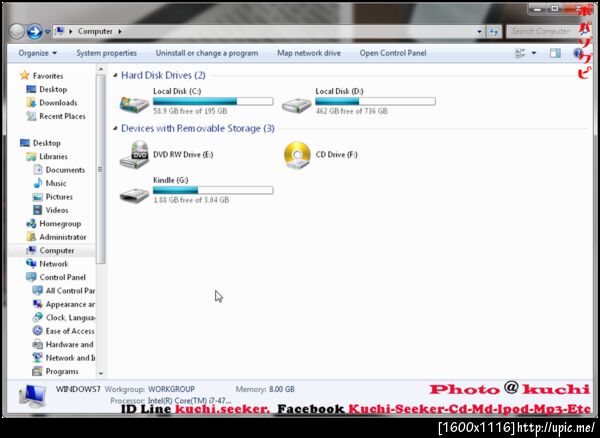Click the WINDOWS7 computer name in details pane
Image resolution: width=600 pixels, height=438 pixels.
78,389
